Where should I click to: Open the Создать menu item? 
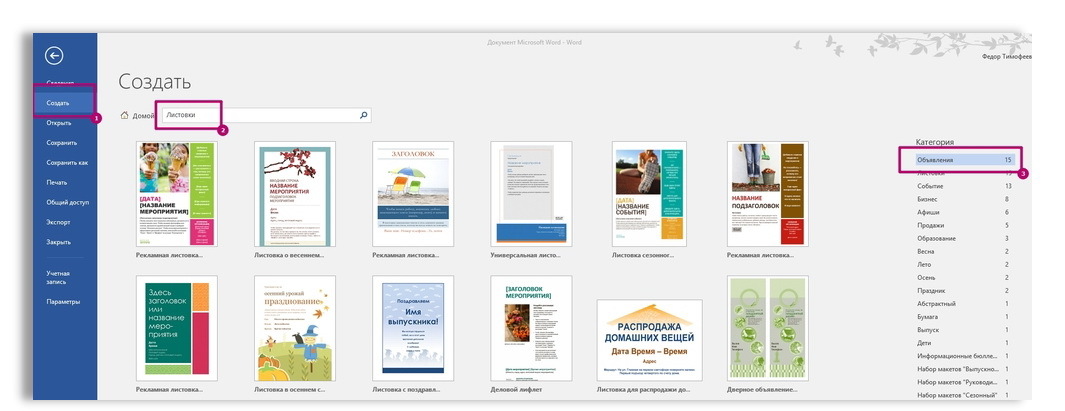59,104
